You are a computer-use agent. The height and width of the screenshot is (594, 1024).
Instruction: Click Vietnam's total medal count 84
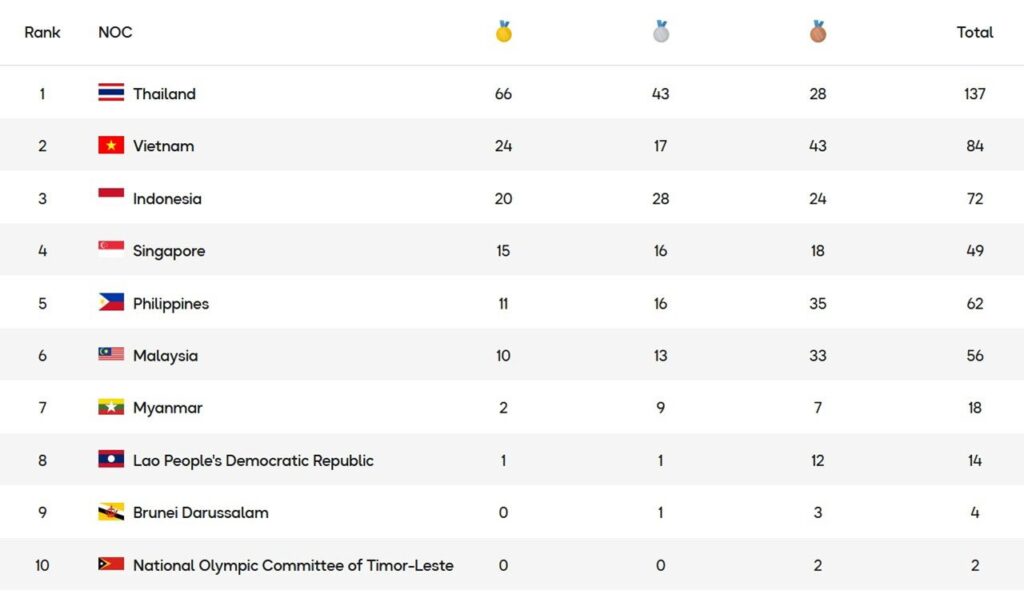(x=975, y=146)
